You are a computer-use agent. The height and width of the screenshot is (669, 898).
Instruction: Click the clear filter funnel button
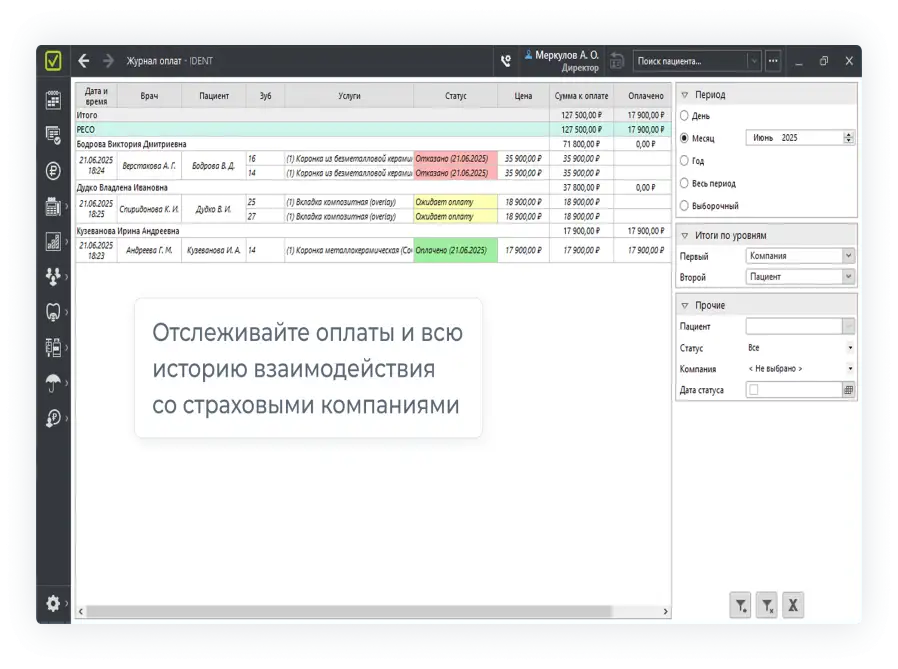tap(766, 605)
